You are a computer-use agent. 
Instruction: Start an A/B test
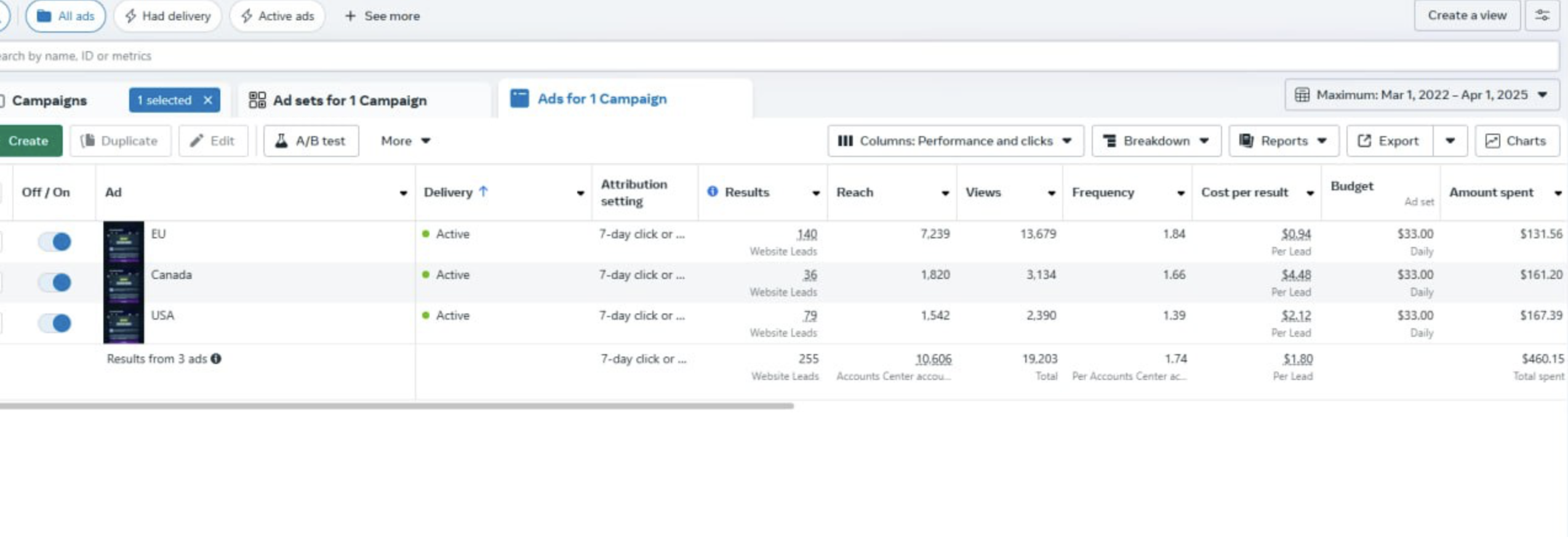coord(311,140)
